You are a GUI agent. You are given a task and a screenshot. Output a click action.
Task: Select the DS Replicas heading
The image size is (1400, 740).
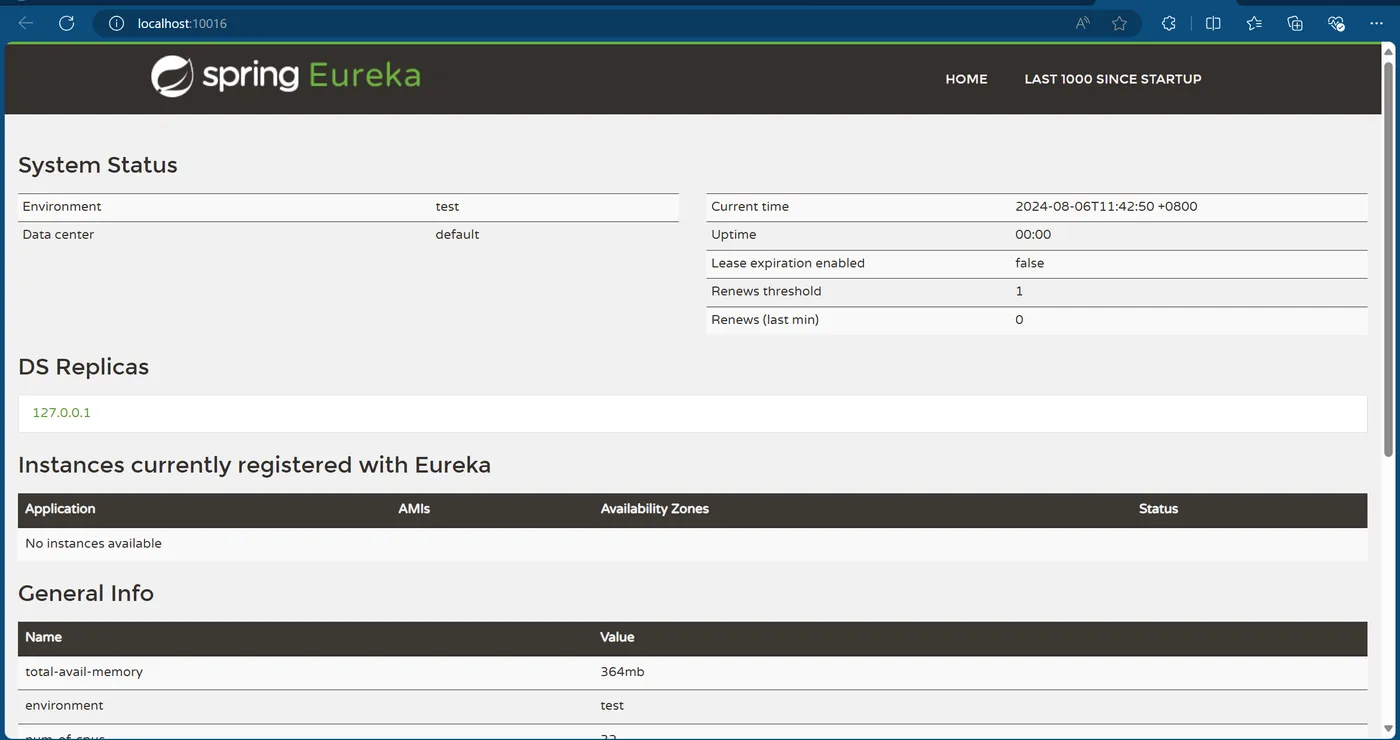tap(83, 367)
